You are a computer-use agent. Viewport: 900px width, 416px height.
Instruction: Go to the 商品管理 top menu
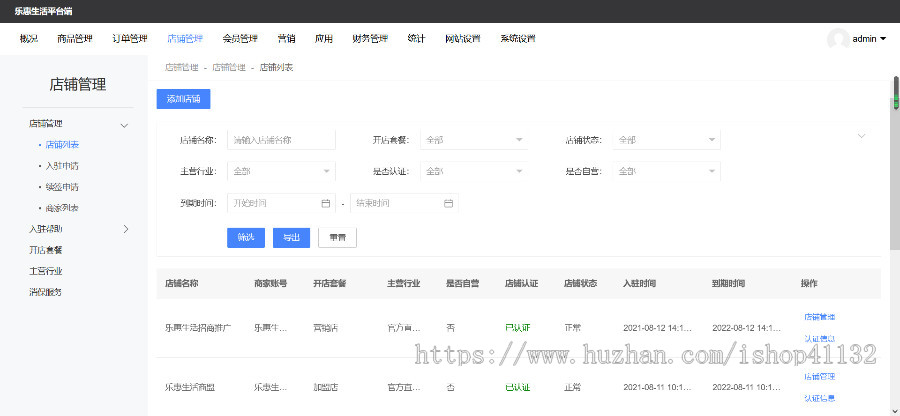click(x=75, y=39)
